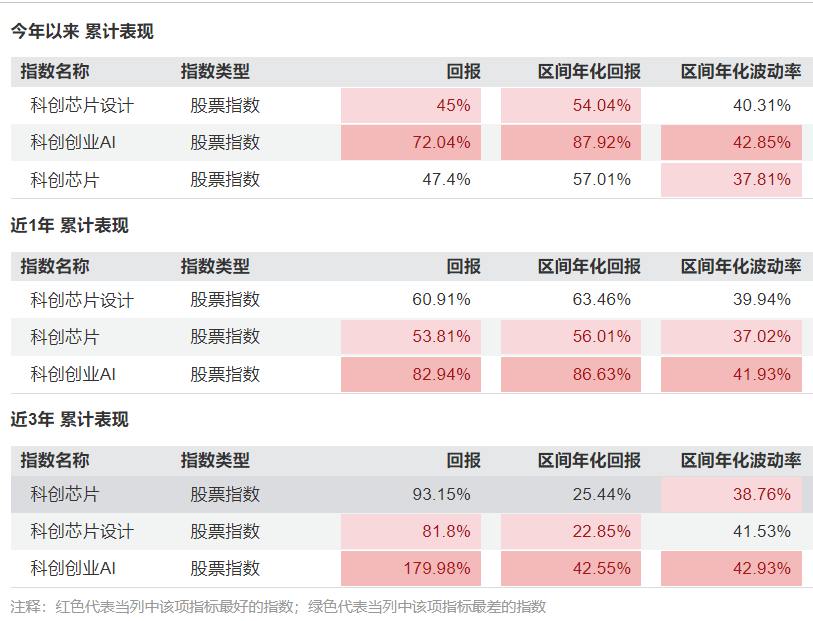The width and height of the screenshot is (813, 621).
Task: Click 回报 column header in 今年以来 table
Action: click(x=463, y=72)
